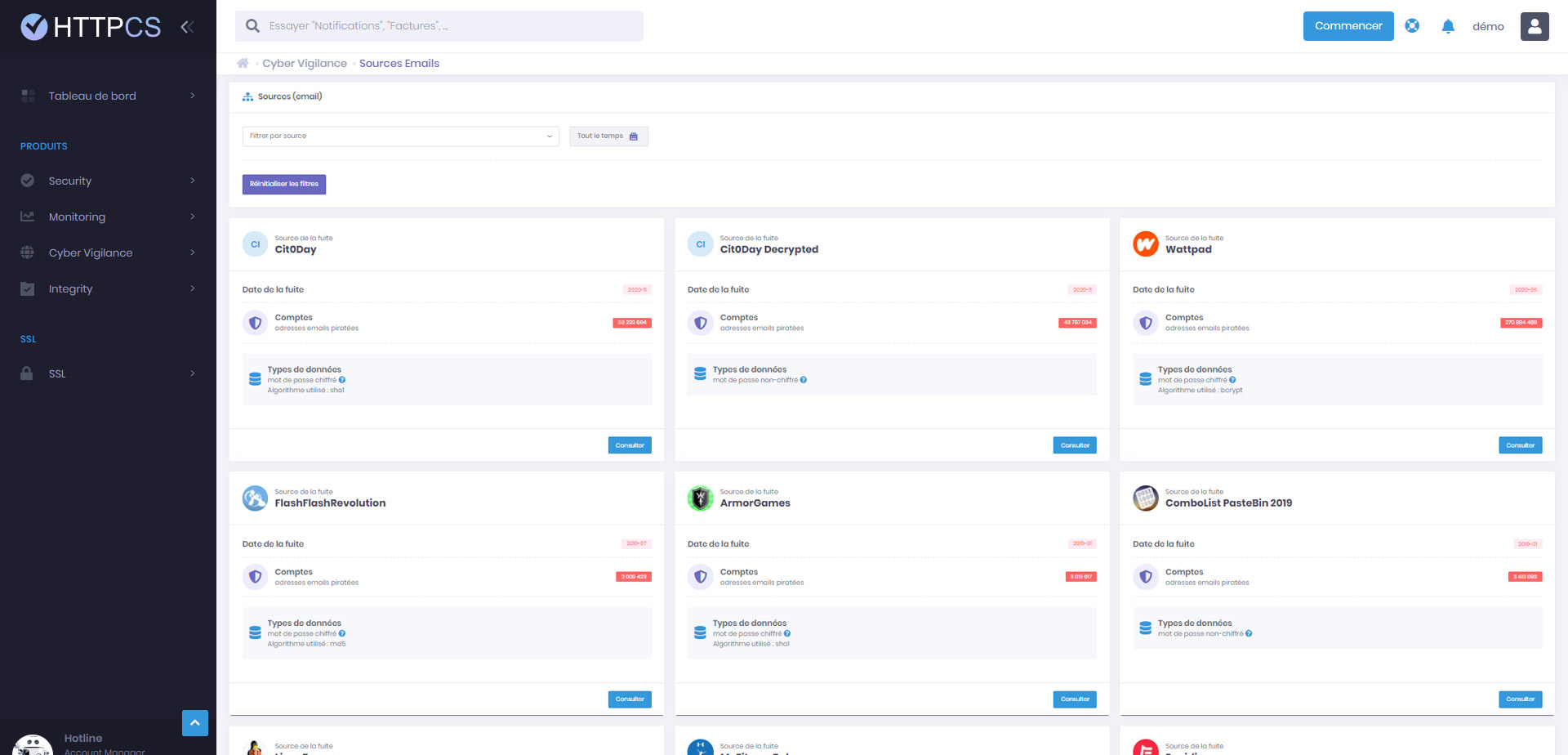Click the Cit0Day Decrypted CI avatar
The image size is (1568, 755).
[x=700, y=244]
